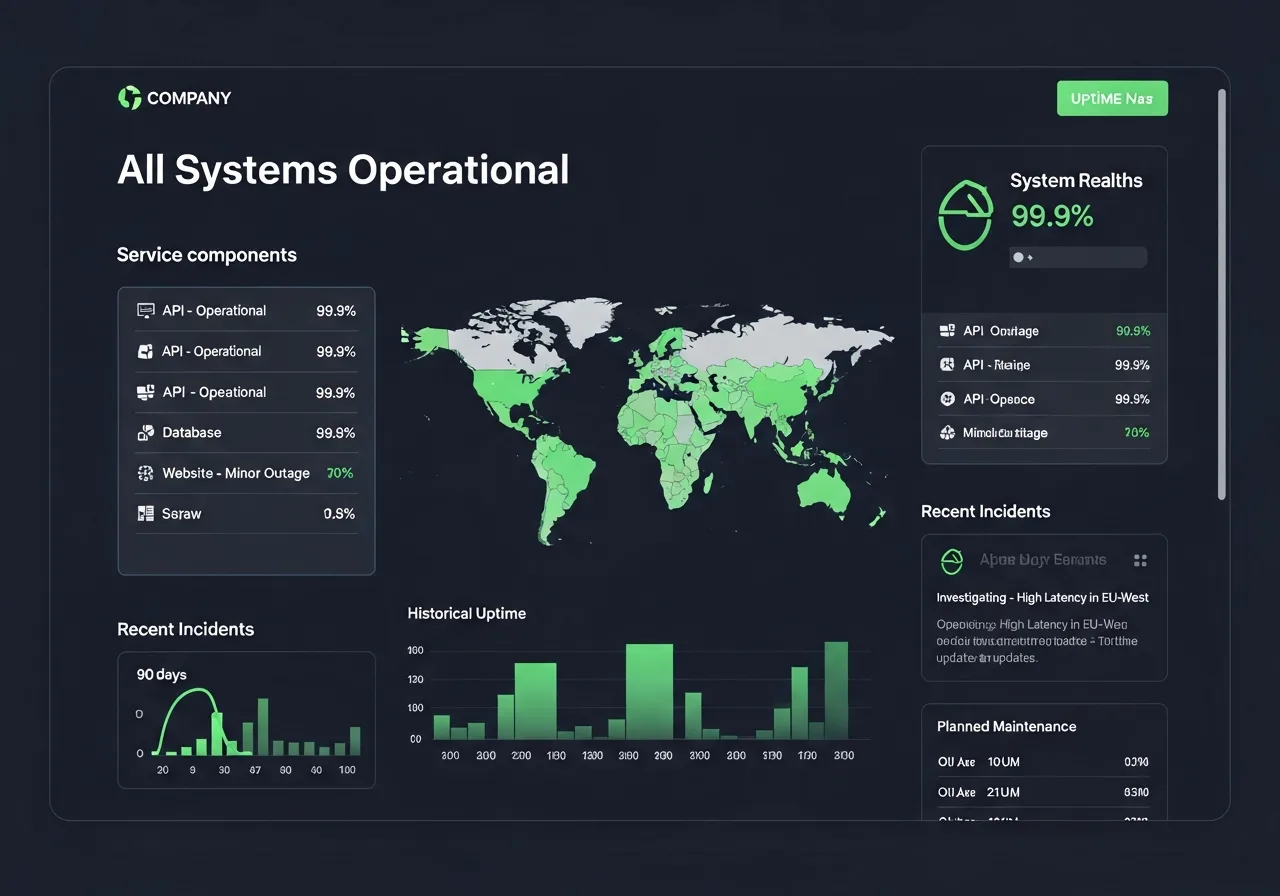
Task: Click the green Company logo icon
Action: click(129, 98)
